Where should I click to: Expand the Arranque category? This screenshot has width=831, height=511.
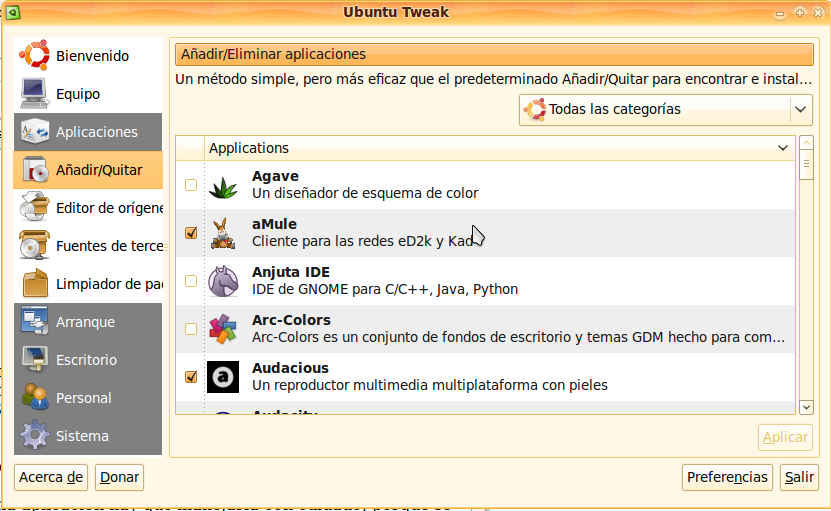click(88, 322)
